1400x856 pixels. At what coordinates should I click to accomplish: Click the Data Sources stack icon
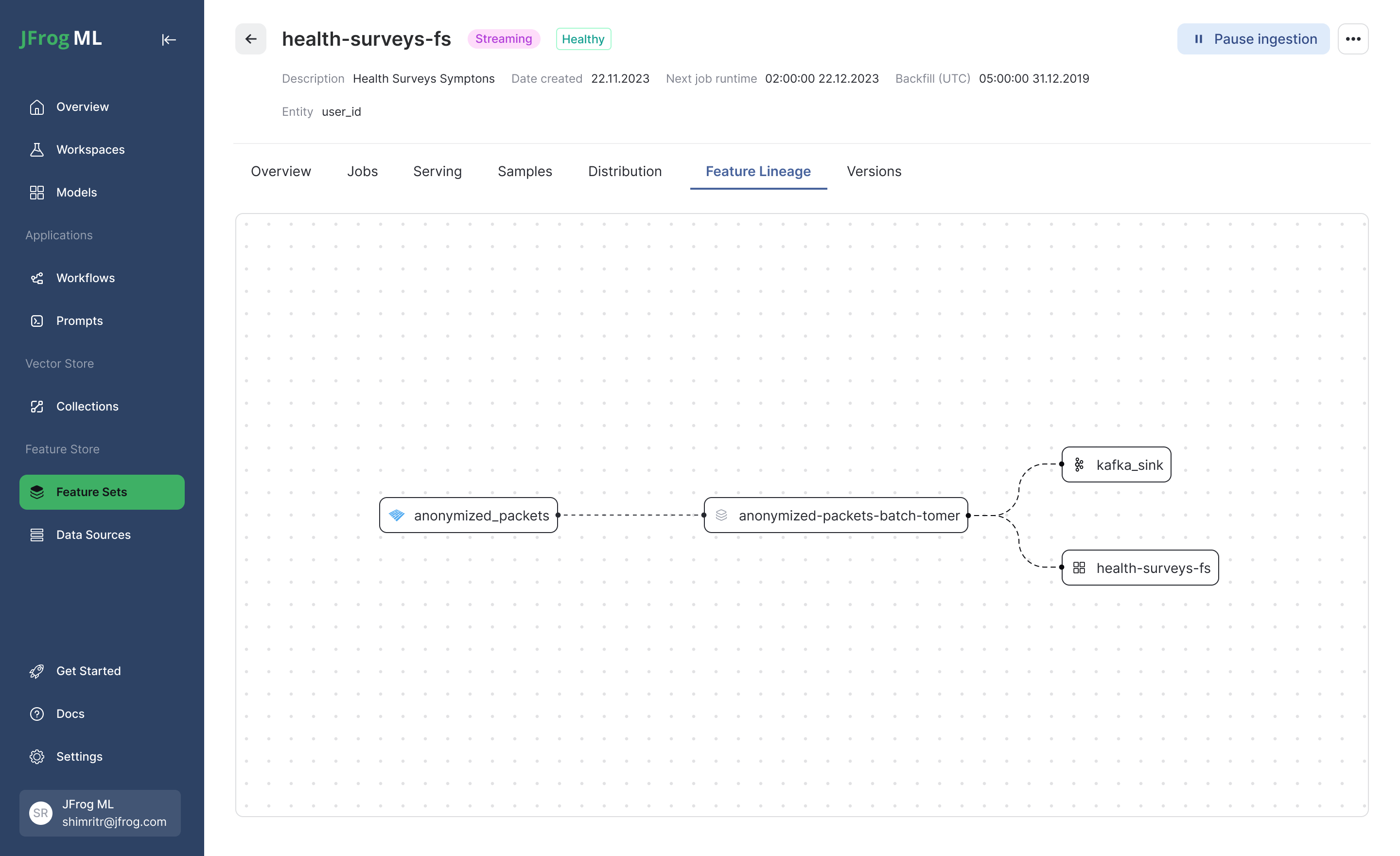[x=37, y=535]
